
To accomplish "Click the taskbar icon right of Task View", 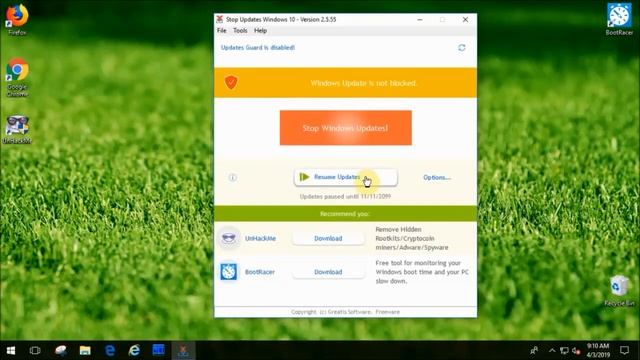I will (x=61, y=350).
